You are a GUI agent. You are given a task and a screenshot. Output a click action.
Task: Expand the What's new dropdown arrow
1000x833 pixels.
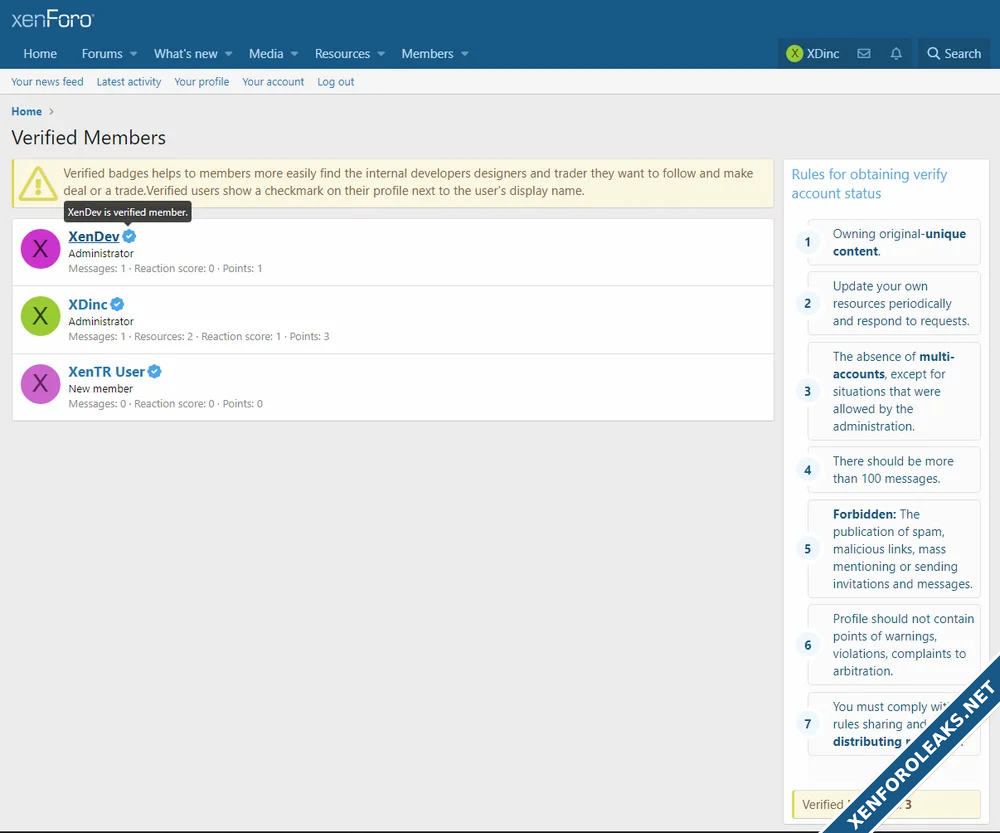point(228,54)
